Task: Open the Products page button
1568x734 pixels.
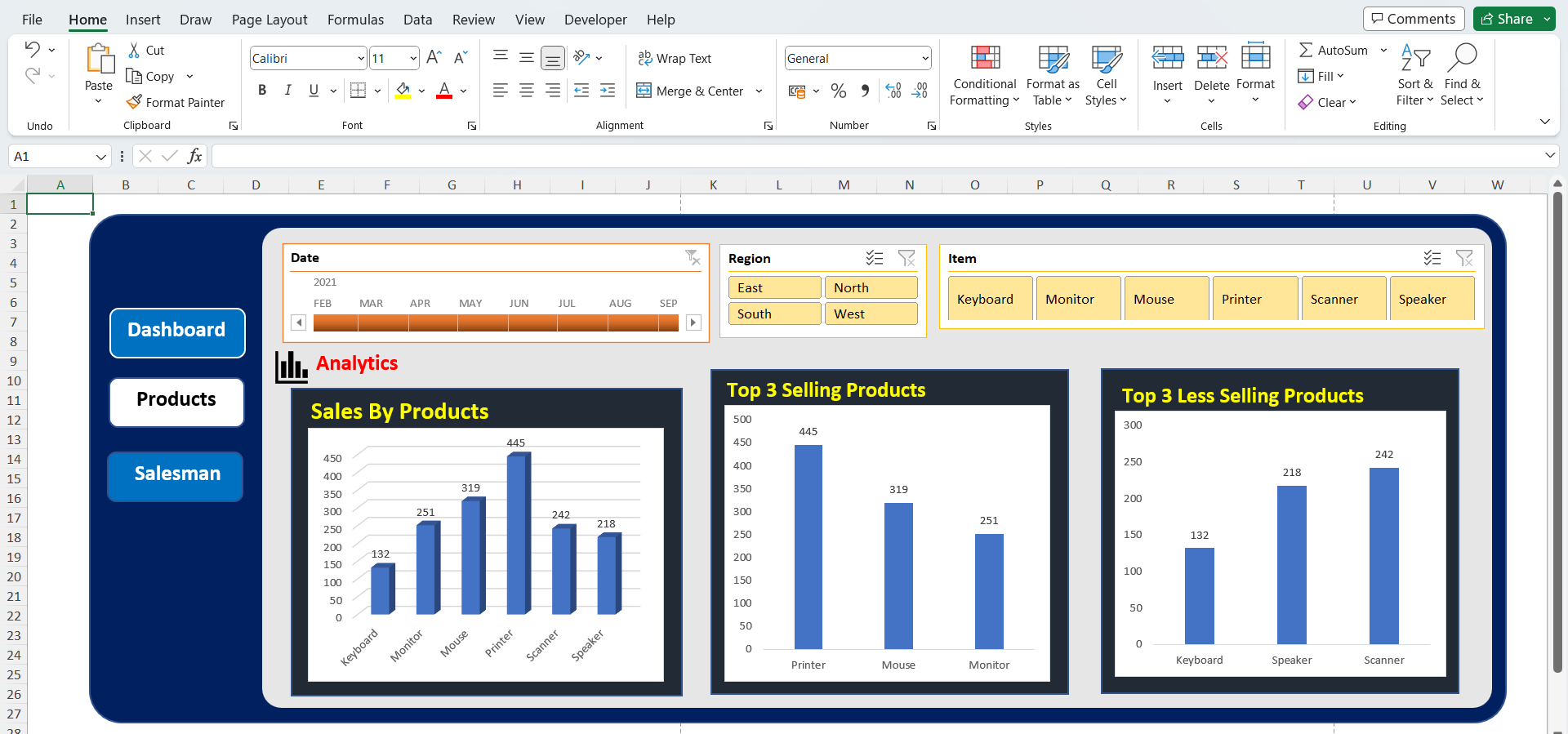Action: point(176,402)
